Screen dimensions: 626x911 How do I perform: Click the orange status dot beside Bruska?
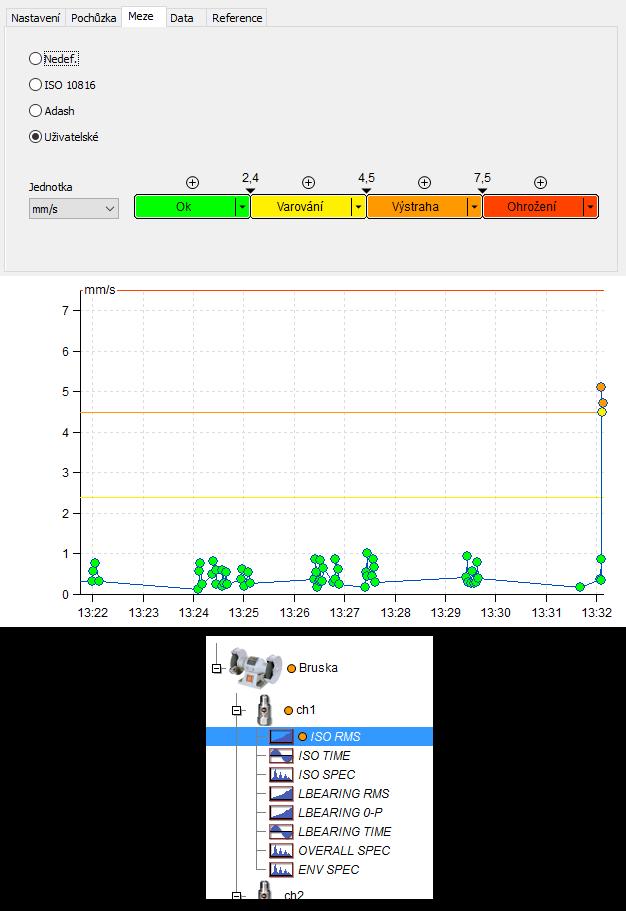(292, 669)
